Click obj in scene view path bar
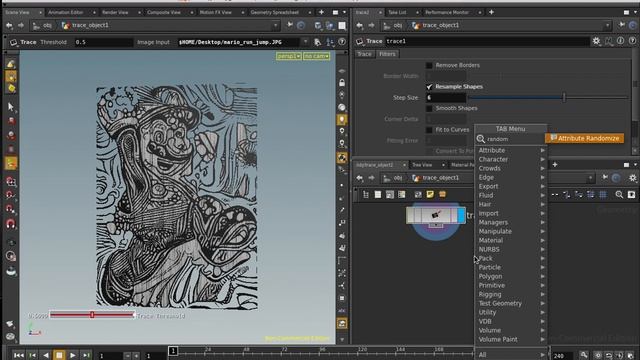 point(47,25)
